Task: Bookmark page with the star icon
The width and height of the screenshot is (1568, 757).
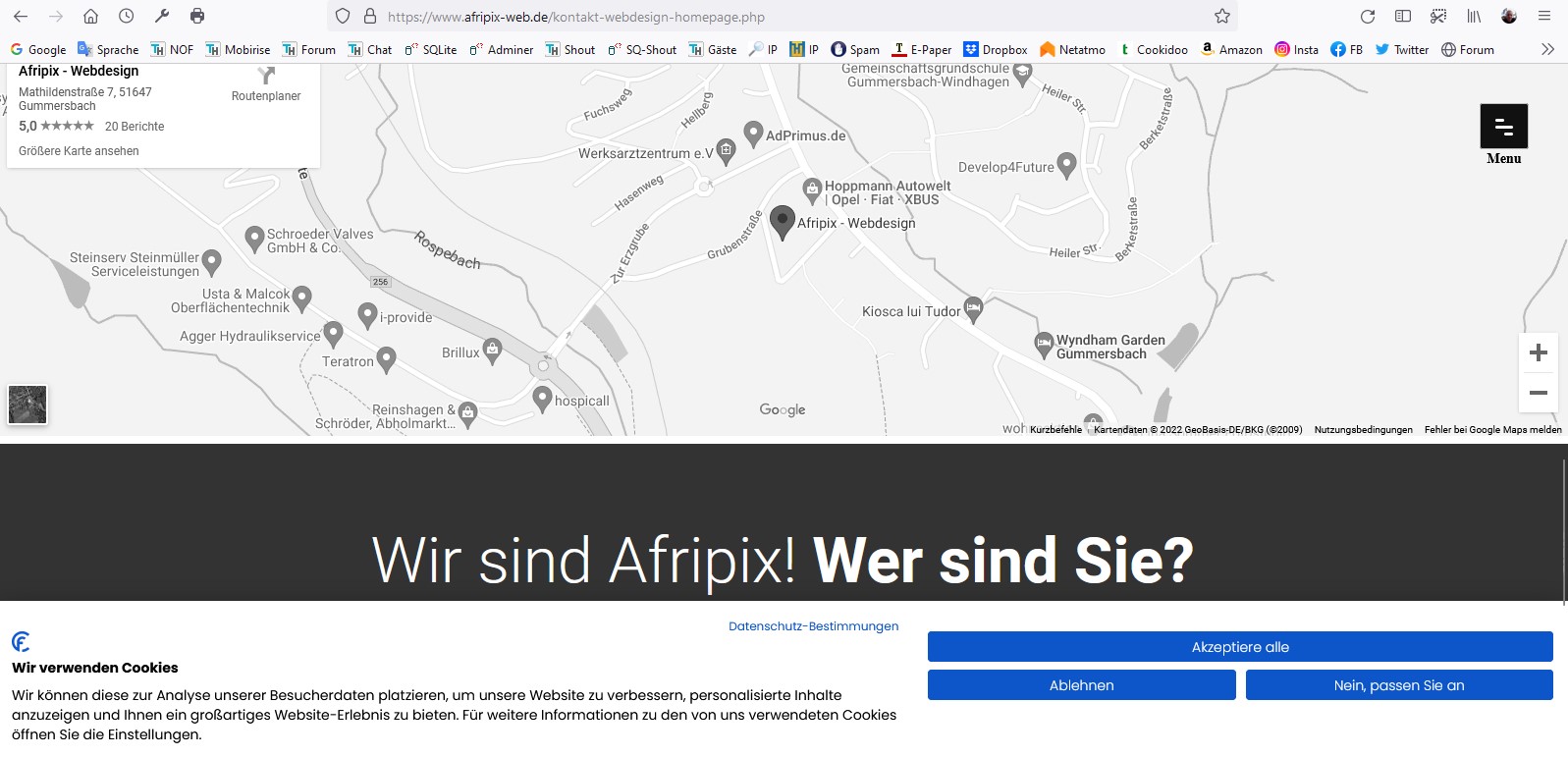Action: click(1221, 17)
